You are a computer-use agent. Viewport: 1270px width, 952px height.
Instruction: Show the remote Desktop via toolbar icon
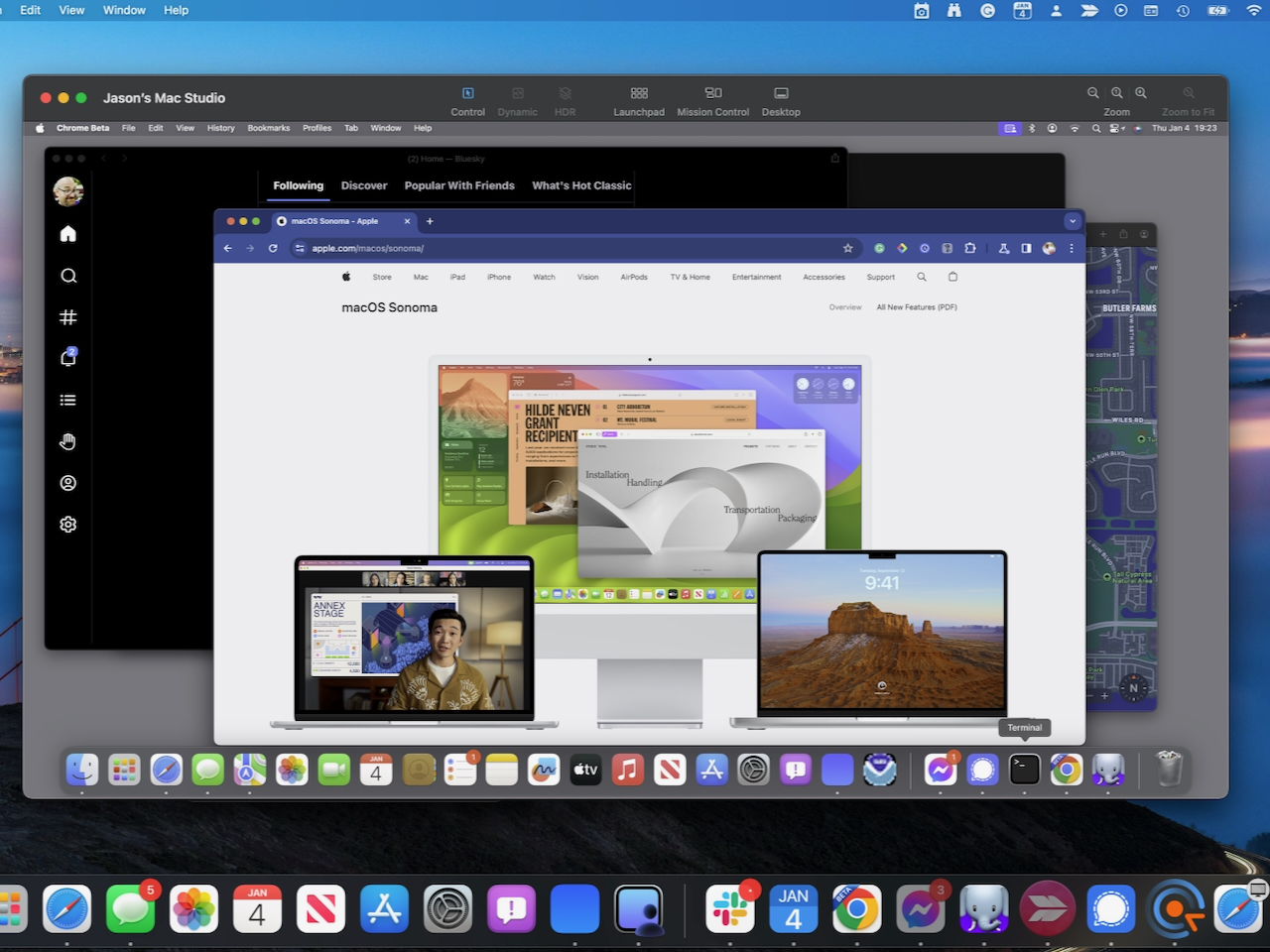pos(781,93)
